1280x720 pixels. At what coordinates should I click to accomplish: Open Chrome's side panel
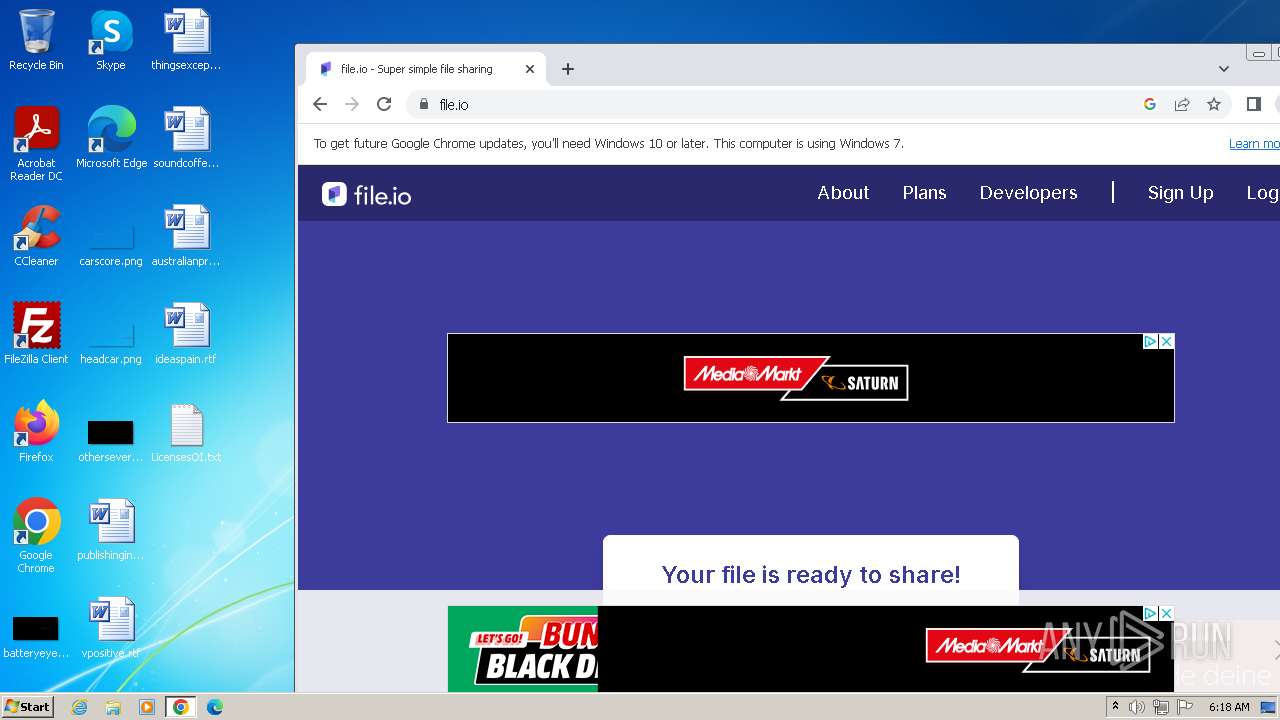[x=1254, y=104]
